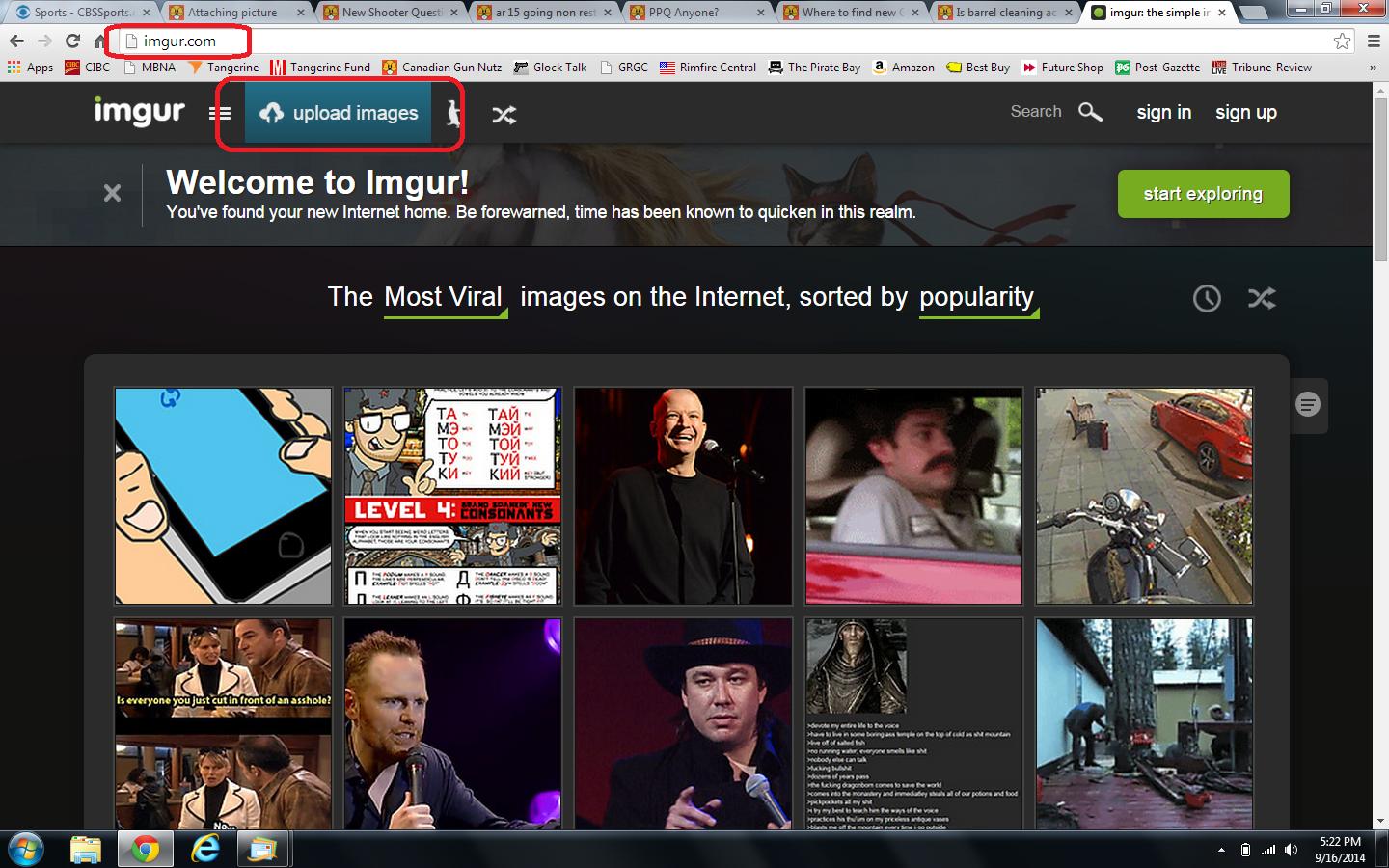Viewport: 1389px width, 868px height.
Task: Open the MBNA bookmark
Action: [x=150, y=68]
